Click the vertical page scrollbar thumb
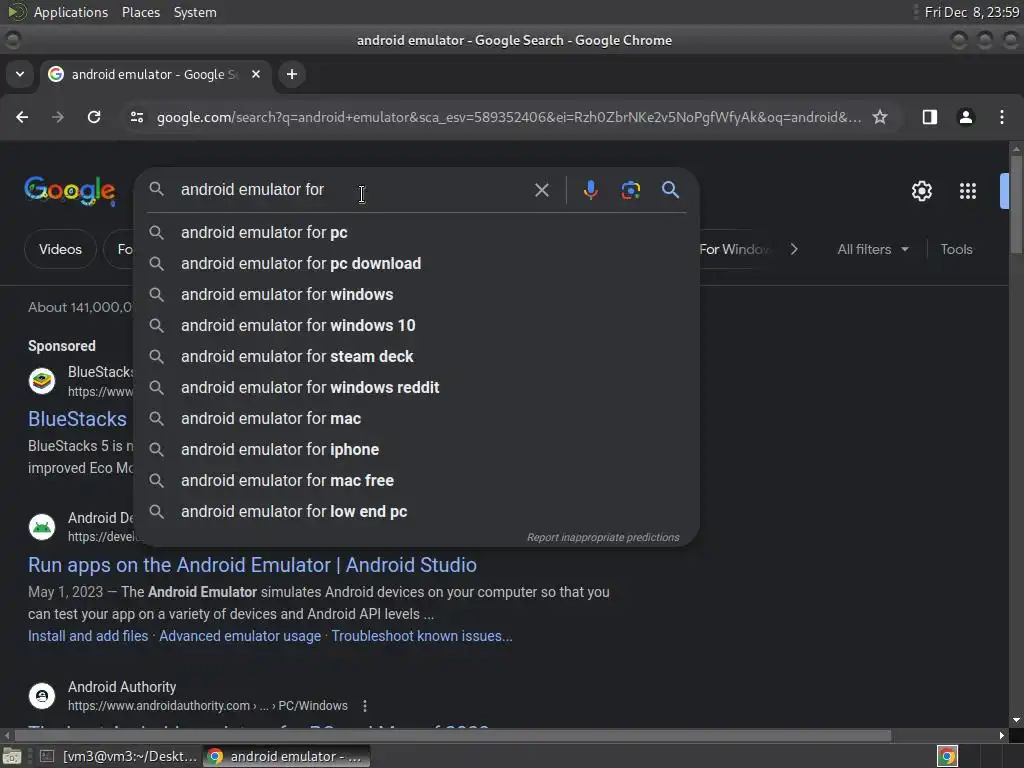 [x=1016, y=204]
